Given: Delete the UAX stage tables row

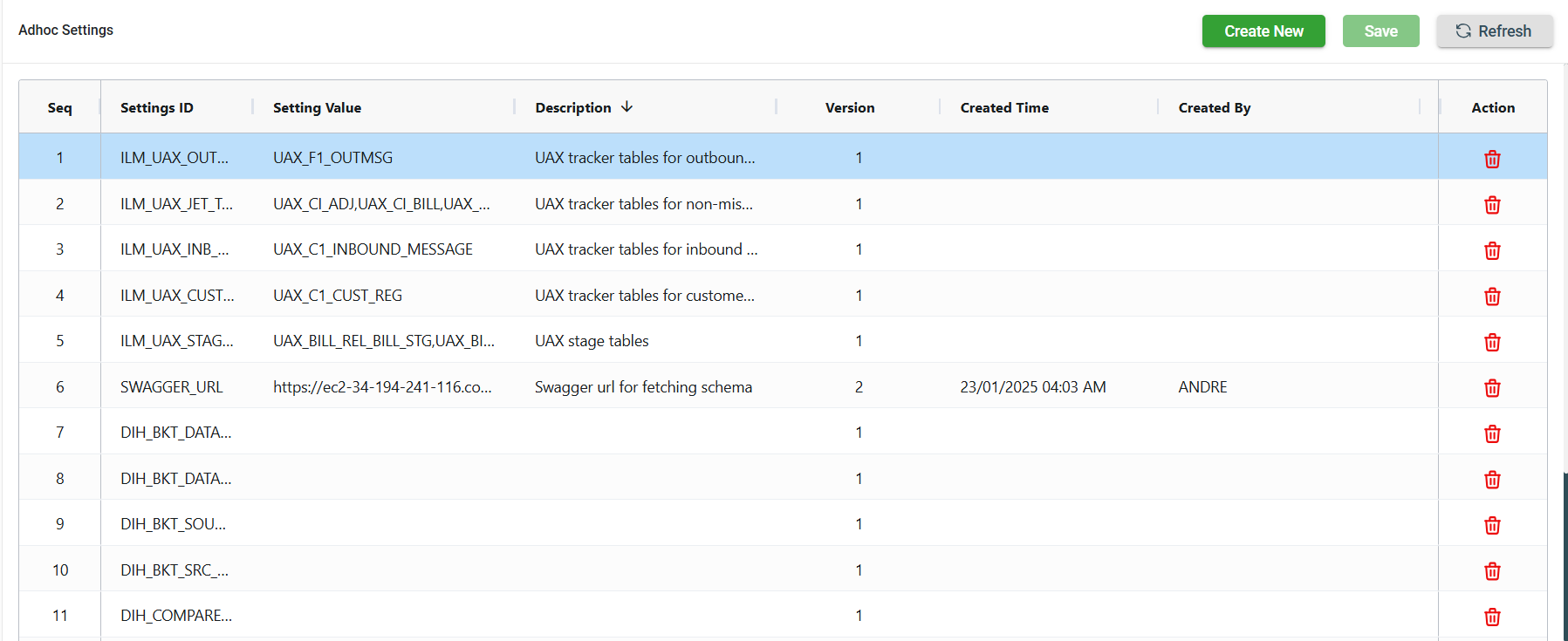Looking at the screenshot, I should [x=1492, y=342].
